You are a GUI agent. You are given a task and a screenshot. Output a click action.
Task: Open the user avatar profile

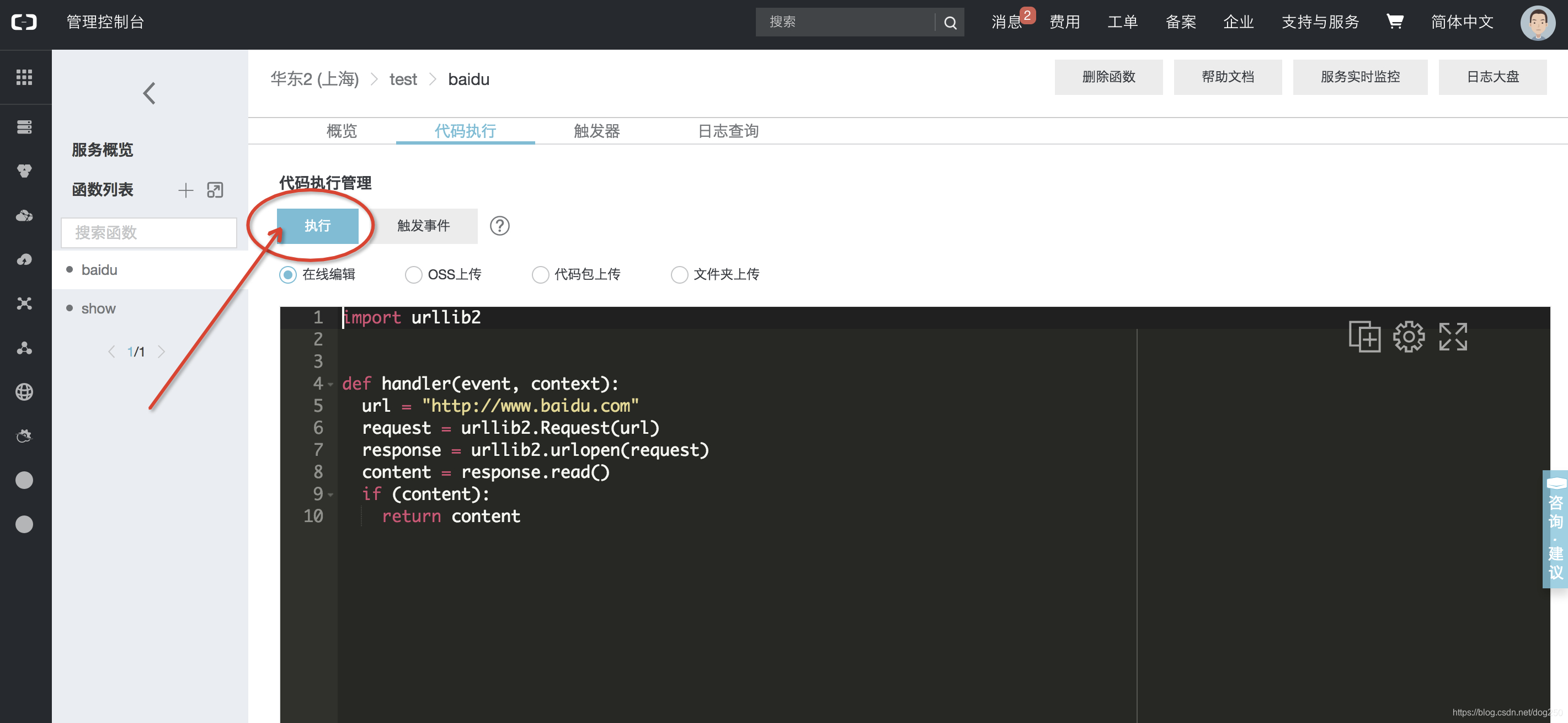point(1538,23)
